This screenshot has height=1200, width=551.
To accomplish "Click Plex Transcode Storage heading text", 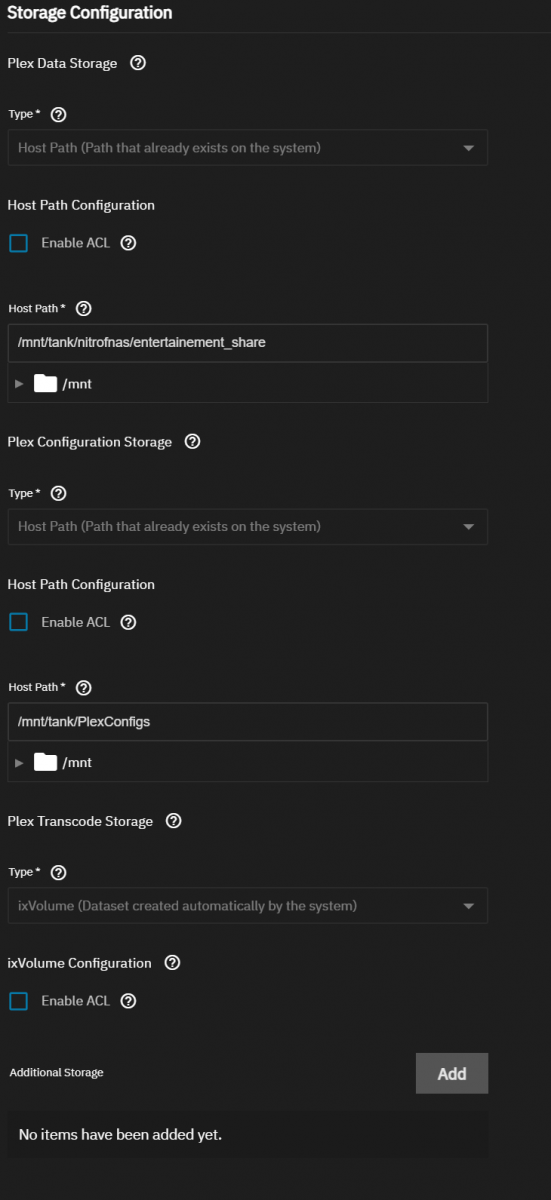I will pos(80,821).
